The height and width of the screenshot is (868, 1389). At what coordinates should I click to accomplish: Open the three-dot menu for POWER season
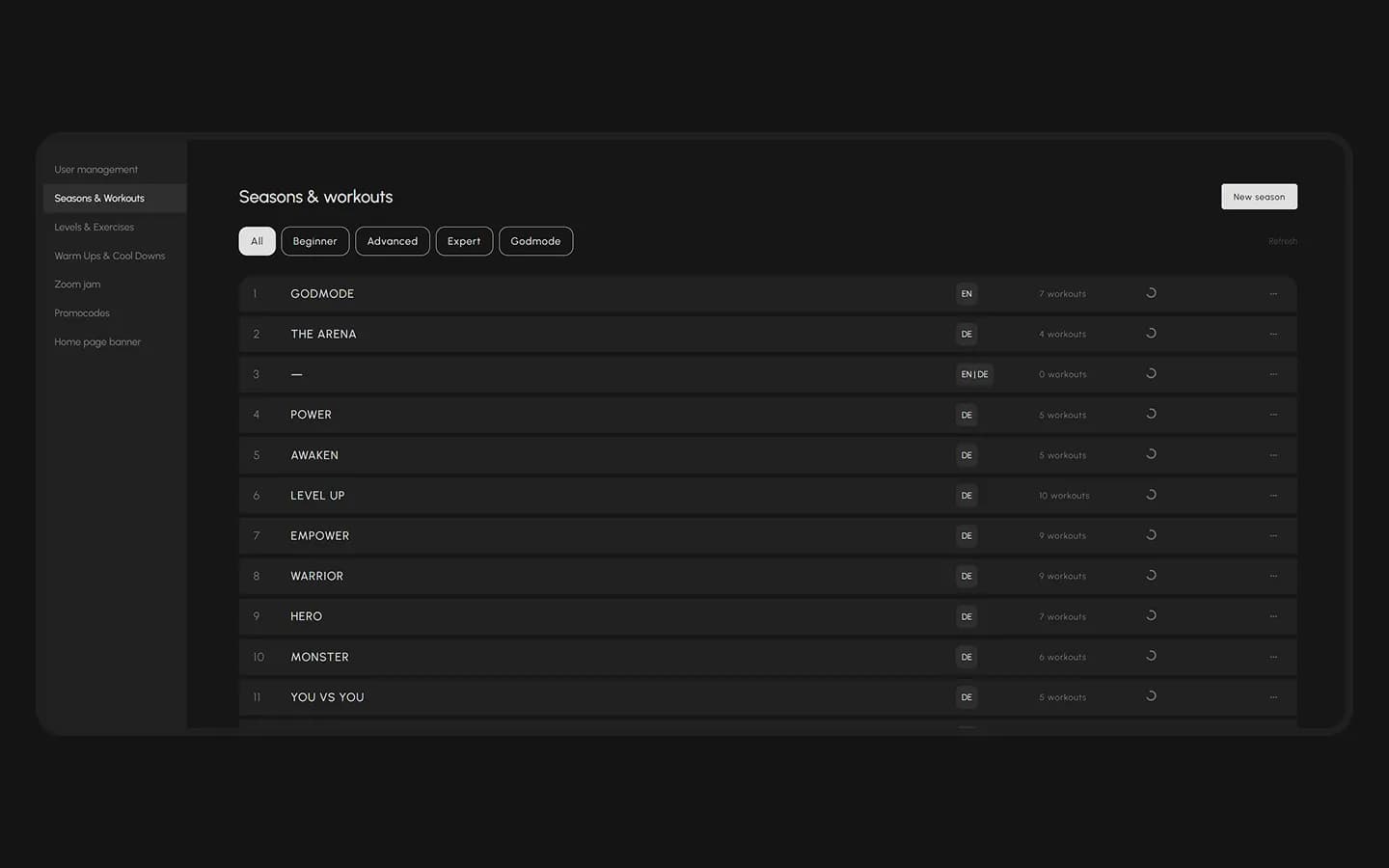[1273, 415]
